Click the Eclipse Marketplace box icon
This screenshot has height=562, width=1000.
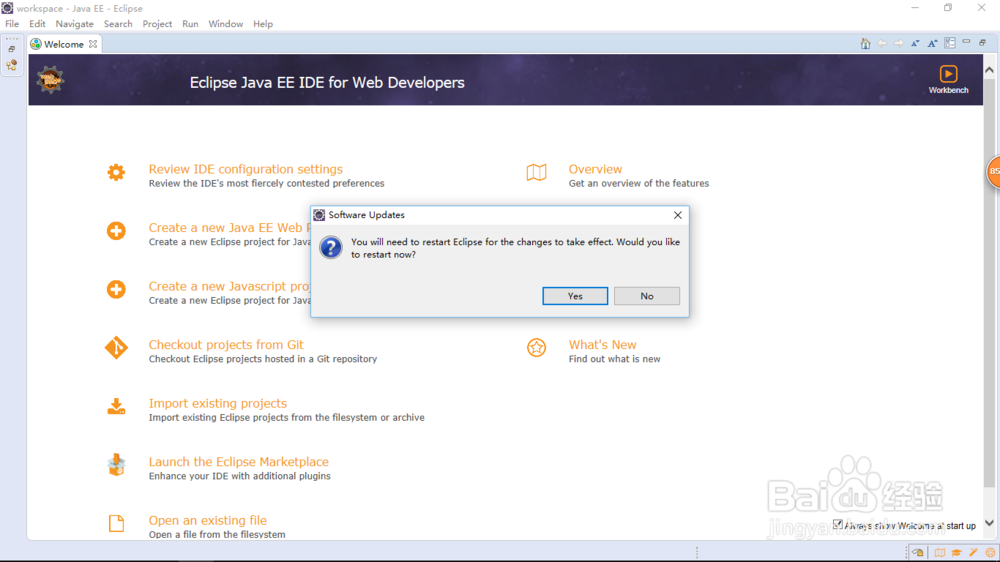(x=116, y=465)
